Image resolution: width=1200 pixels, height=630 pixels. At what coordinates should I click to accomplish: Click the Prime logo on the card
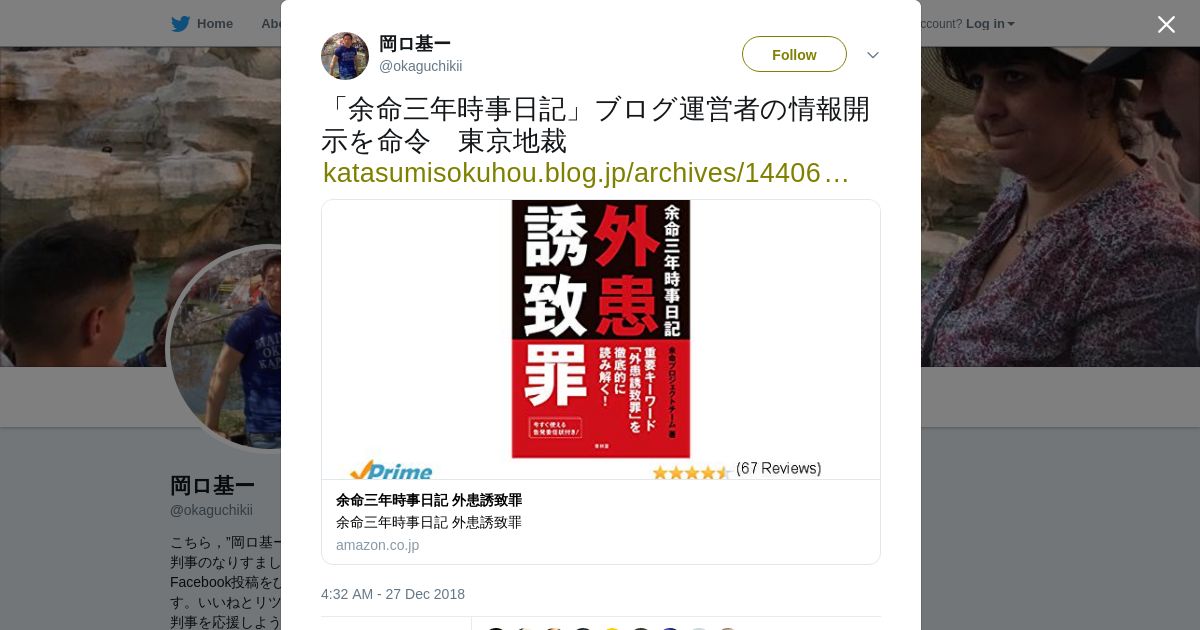391,470
